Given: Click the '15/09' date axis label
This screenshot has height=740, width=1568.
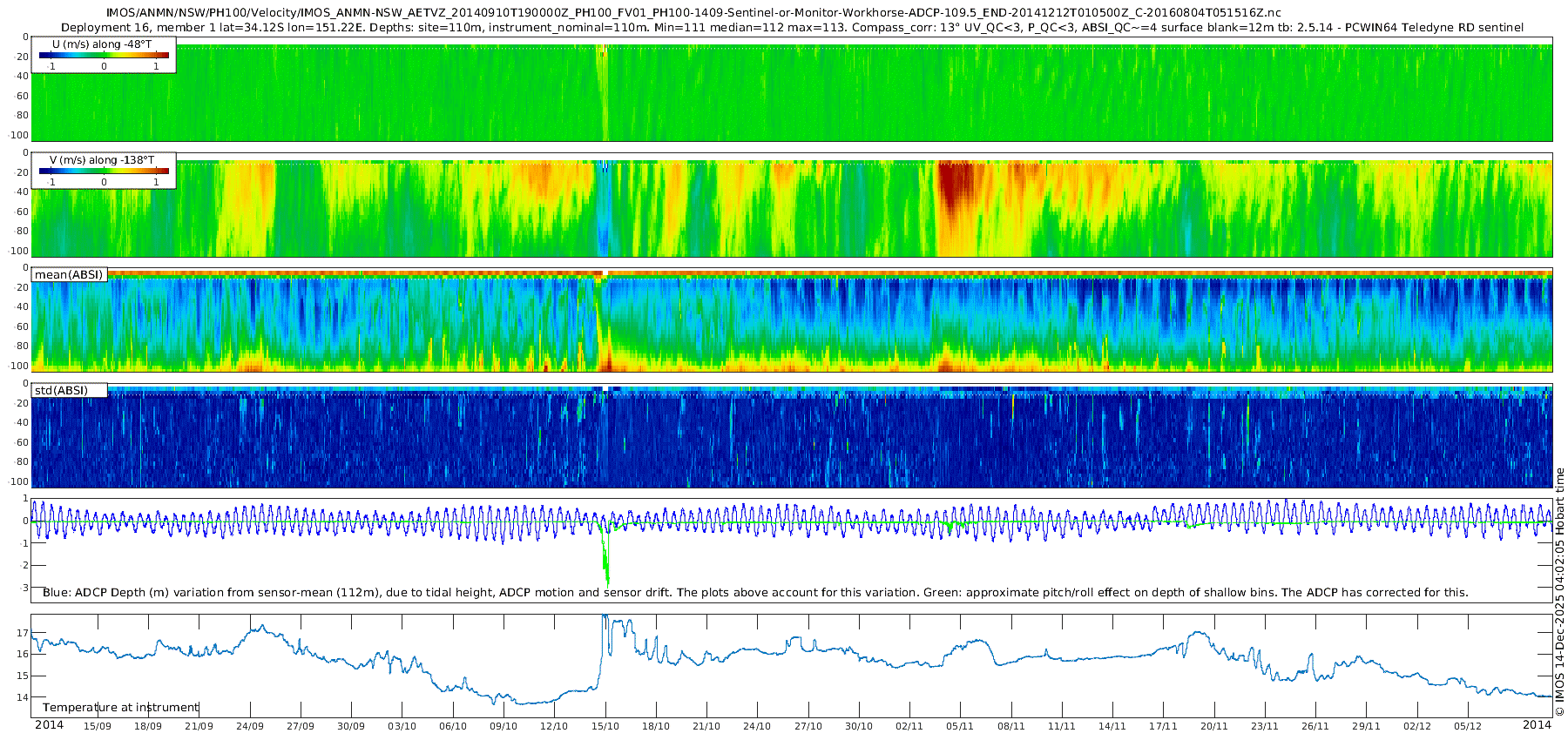Looking at the screenshot, I should [x=98, y=726].
